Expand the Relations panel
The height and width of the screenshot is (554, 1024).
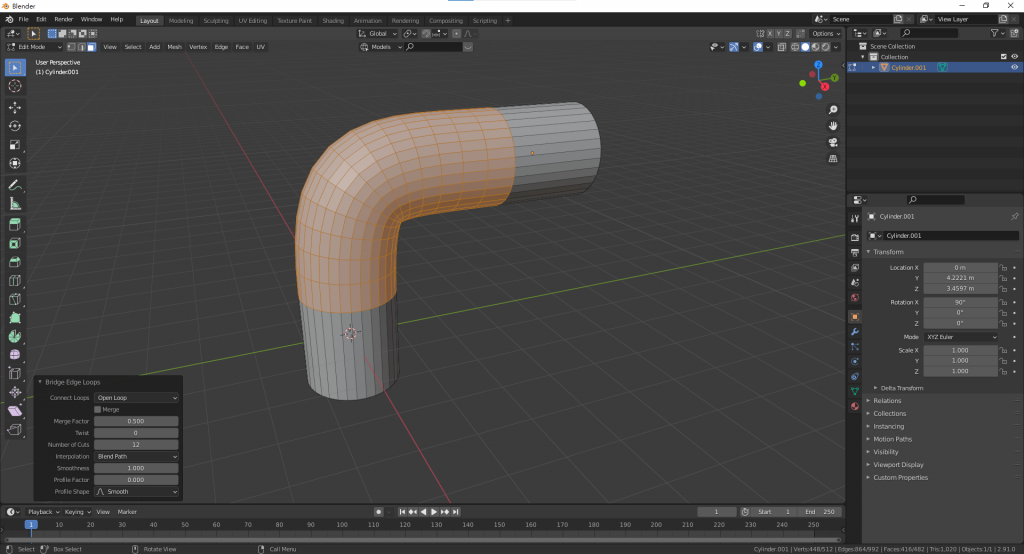click(887, 401)
